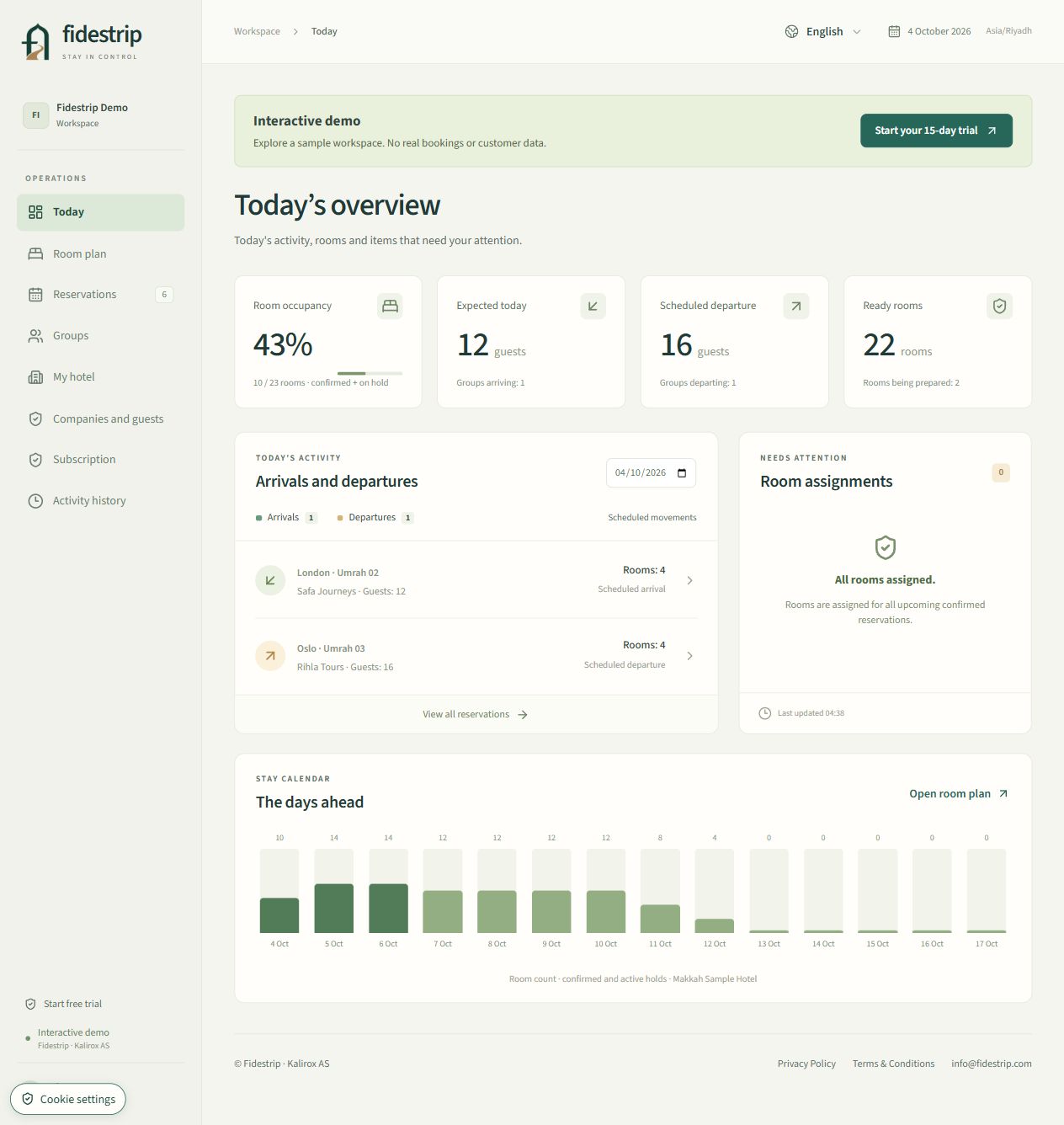Click the globe language icon

coord(791,31)
